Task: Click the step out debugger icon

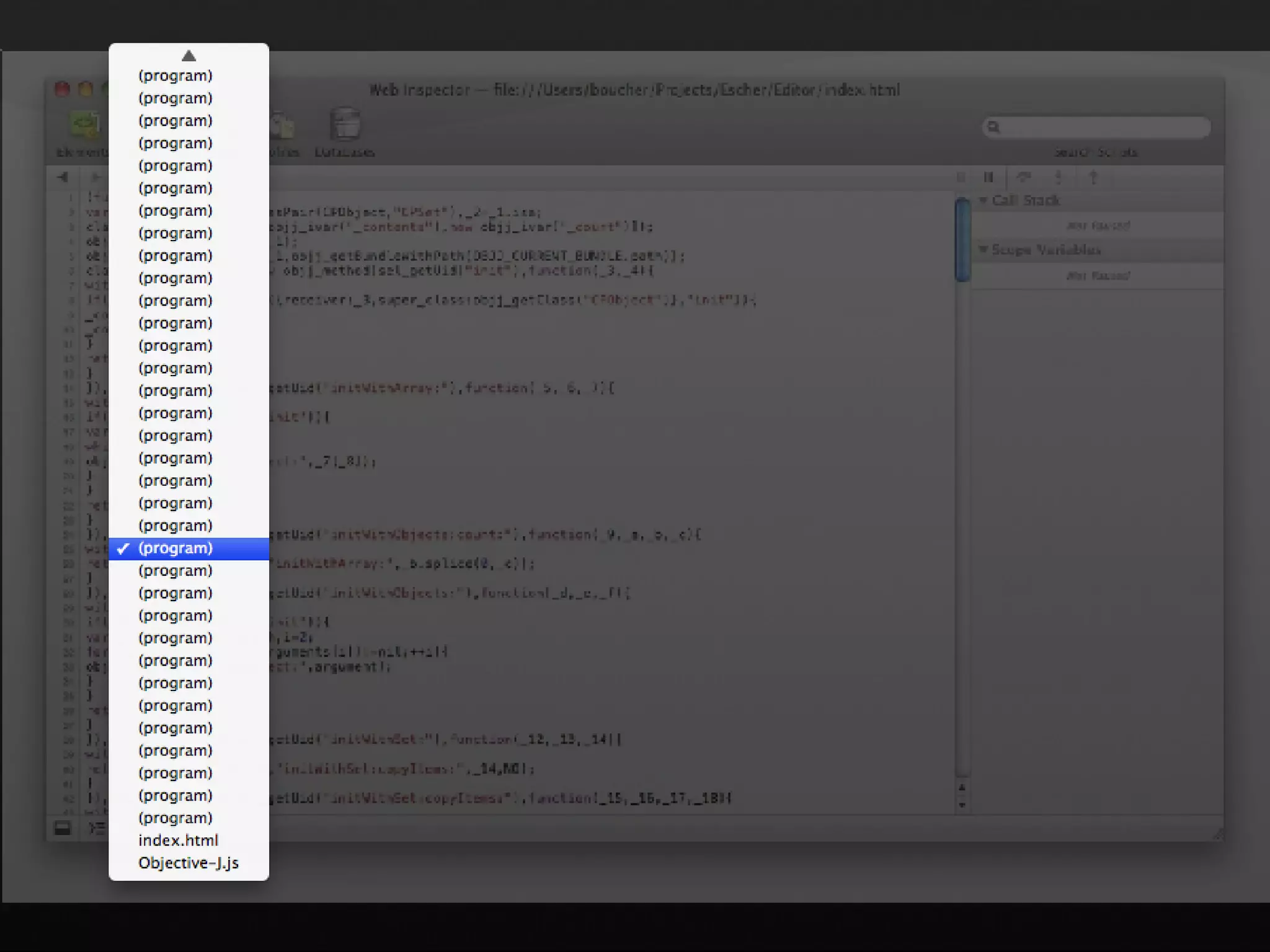Action: [x=1093, y=178]
